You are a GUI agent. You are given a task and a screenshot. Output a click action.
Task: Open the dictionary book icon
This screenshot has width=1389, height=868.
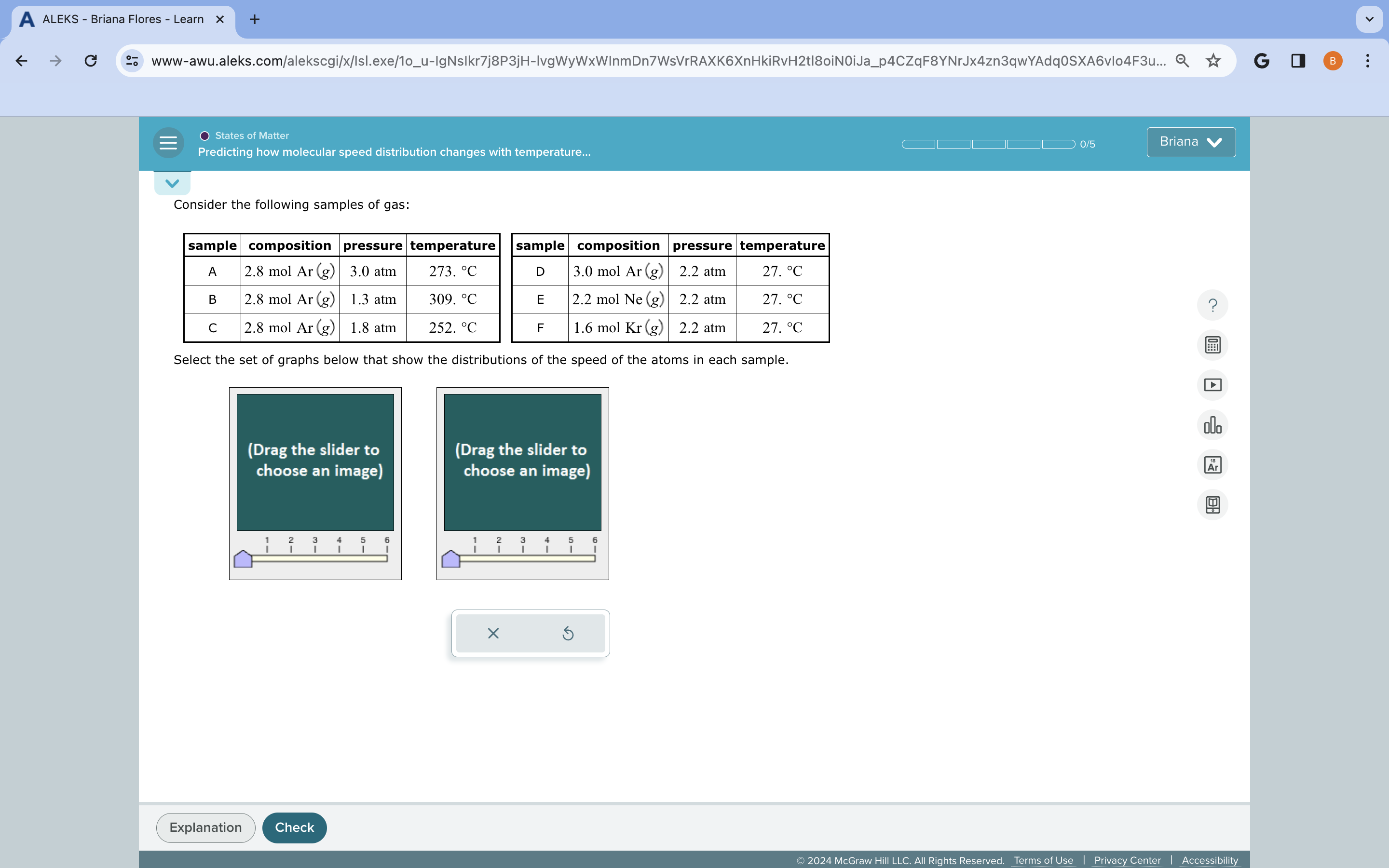click(1212, 504)
